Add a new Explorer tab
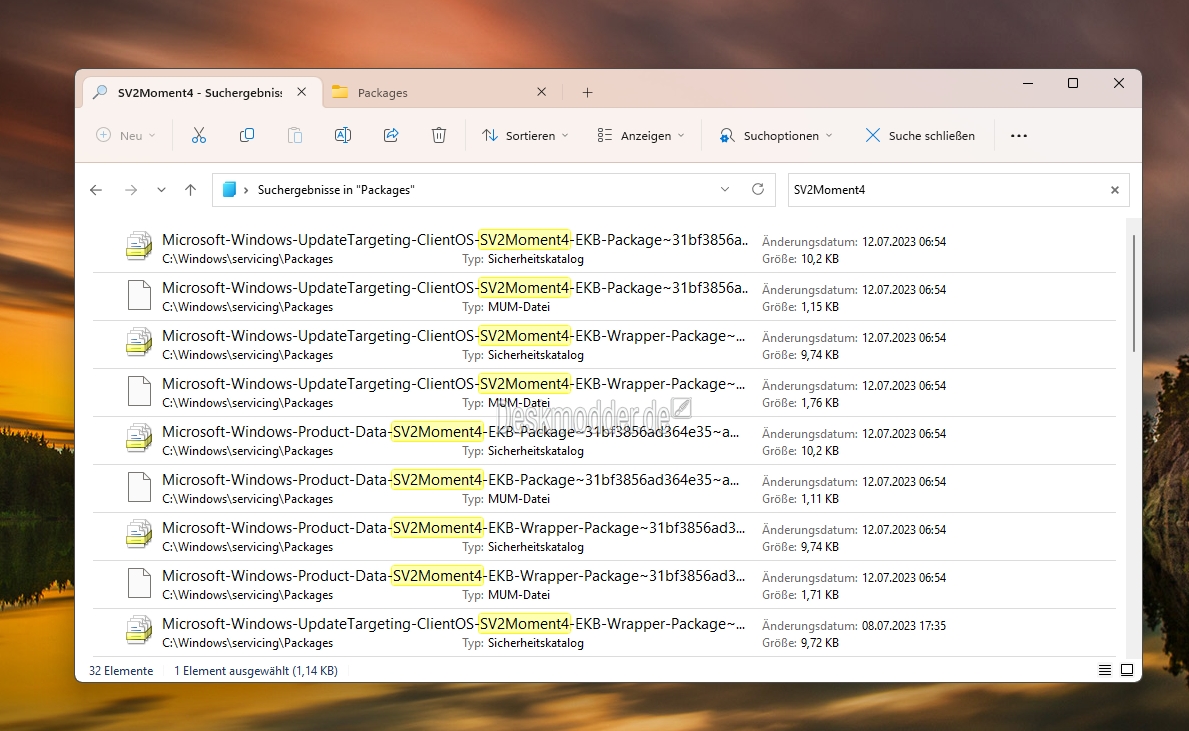Viewport: 1189px width, 731px height. click(x=588, y=93)
